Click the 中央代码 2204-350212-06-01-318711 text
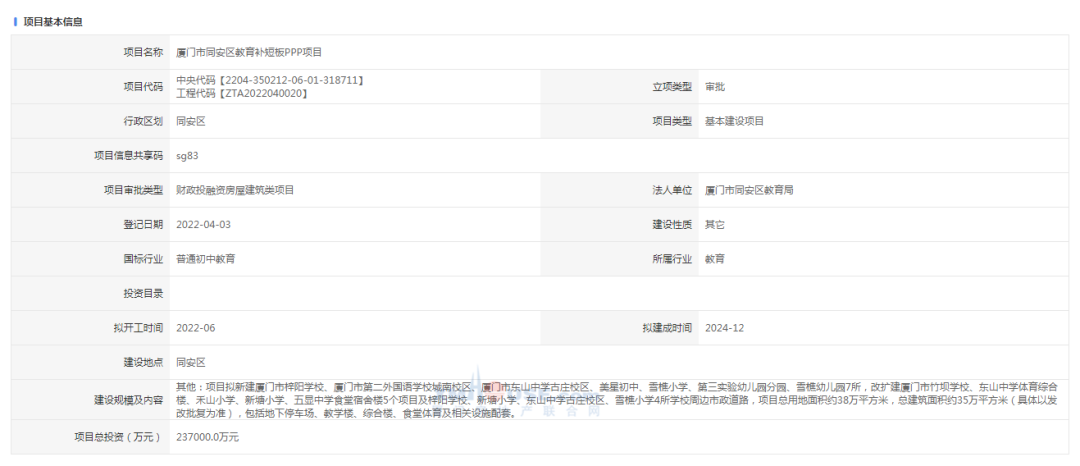 (x=269, y=80)
